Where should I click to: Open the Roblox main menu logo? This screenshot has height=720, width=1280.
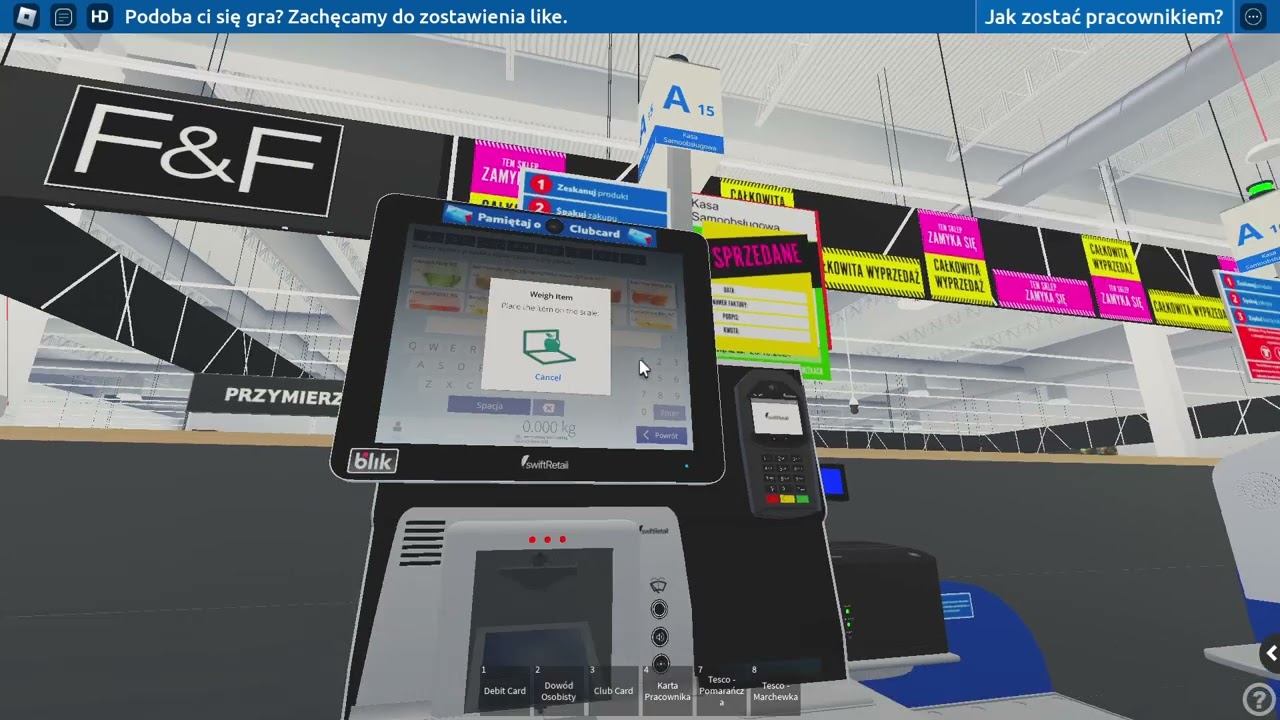point(26,17)
